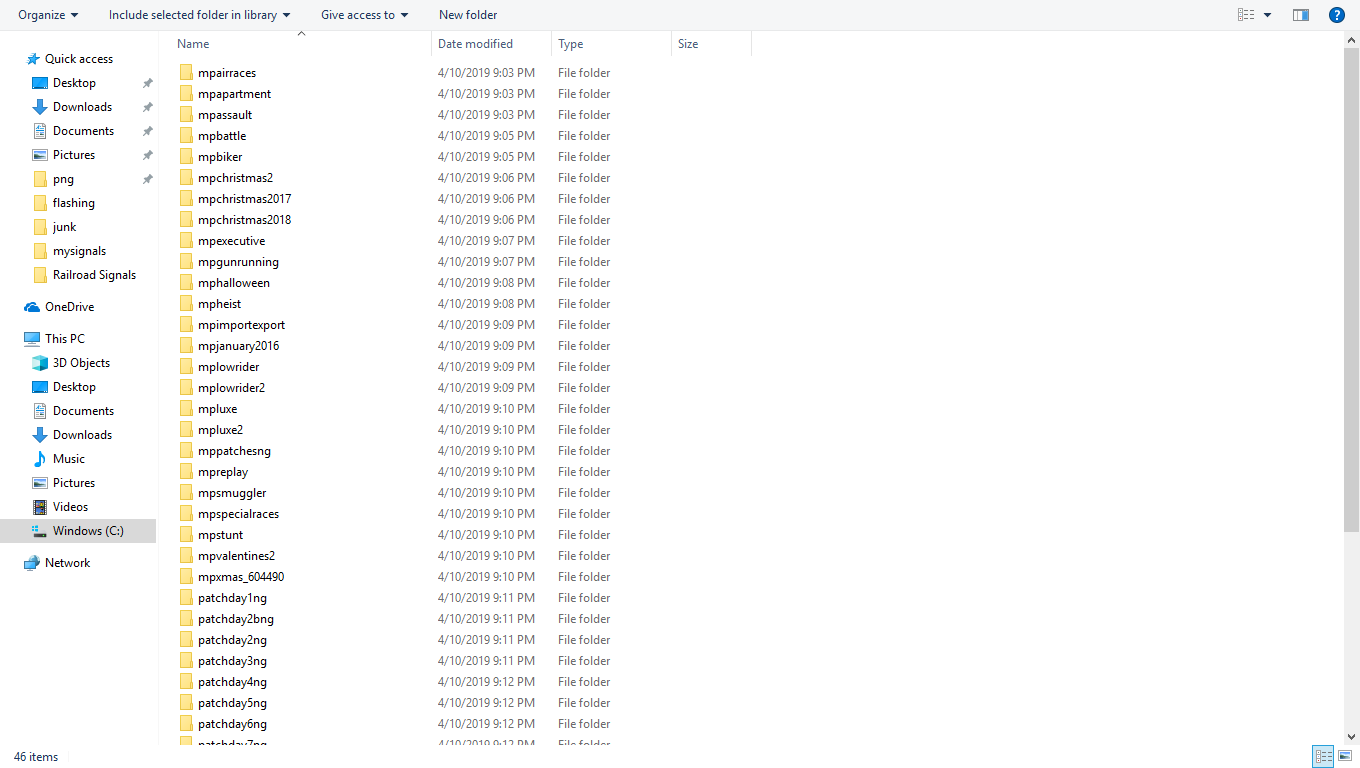This screenshot has height=768, width=1360.
Task: Toggle the preview pane icon
Action: pos(1301,15)
